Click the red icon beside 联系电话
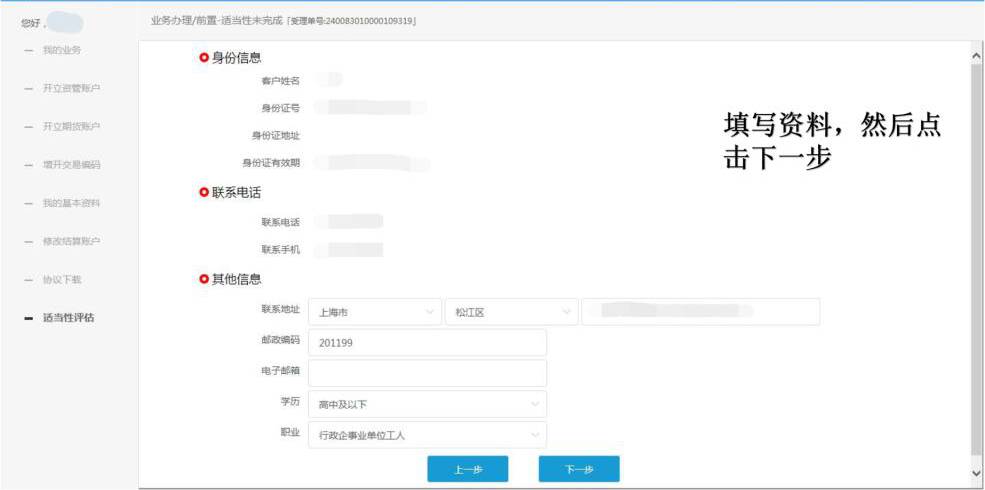985x490 pixels. pyautogui.click(x=204, y=192)
